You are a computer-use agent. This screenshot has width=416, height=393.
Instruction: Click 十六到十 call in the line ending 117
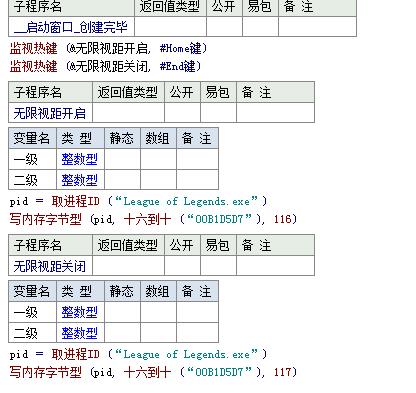147,372
